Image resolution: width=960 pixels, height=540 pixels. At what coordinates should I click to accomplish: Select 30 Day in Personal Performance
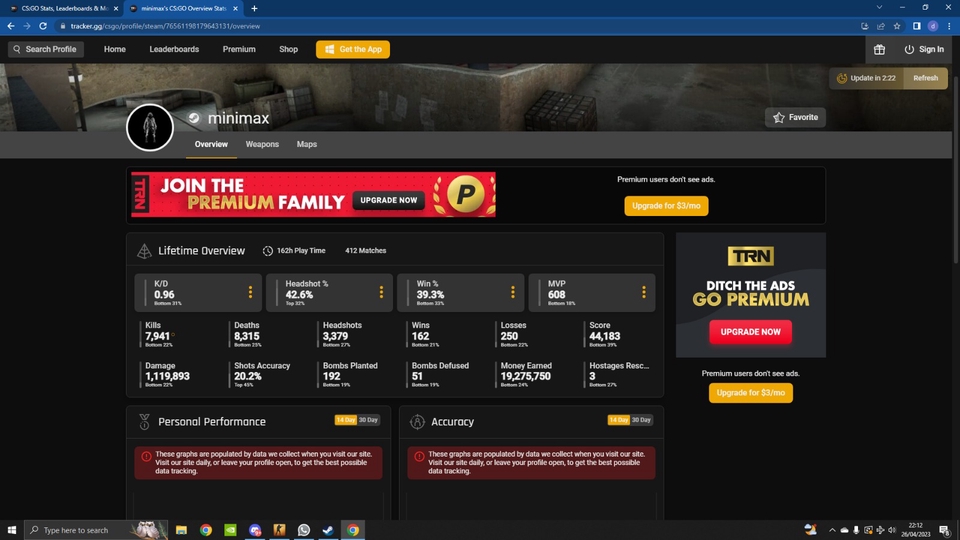(369, 420)
